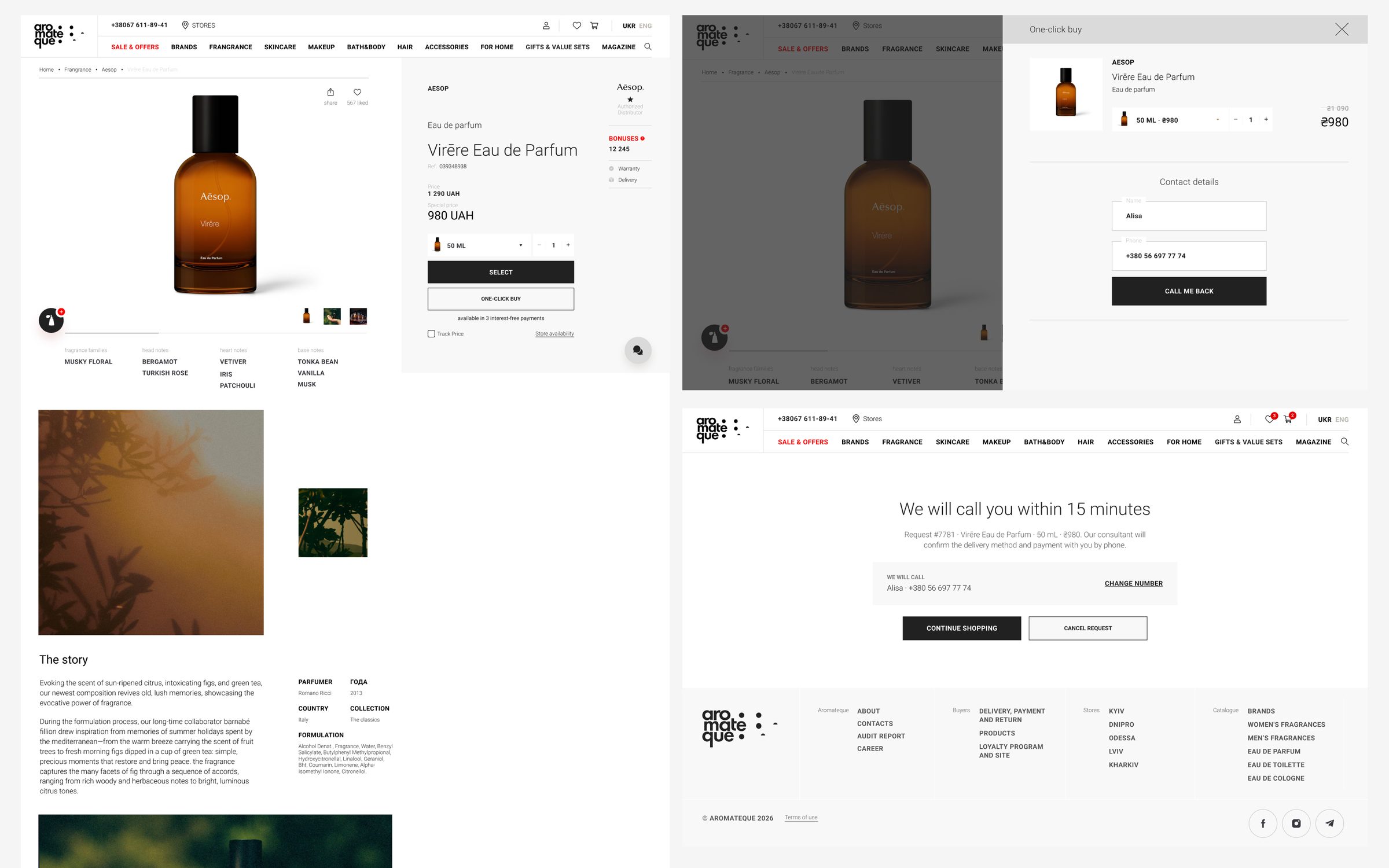Click the round spray-bottle icon with red plus

point(52,320)
